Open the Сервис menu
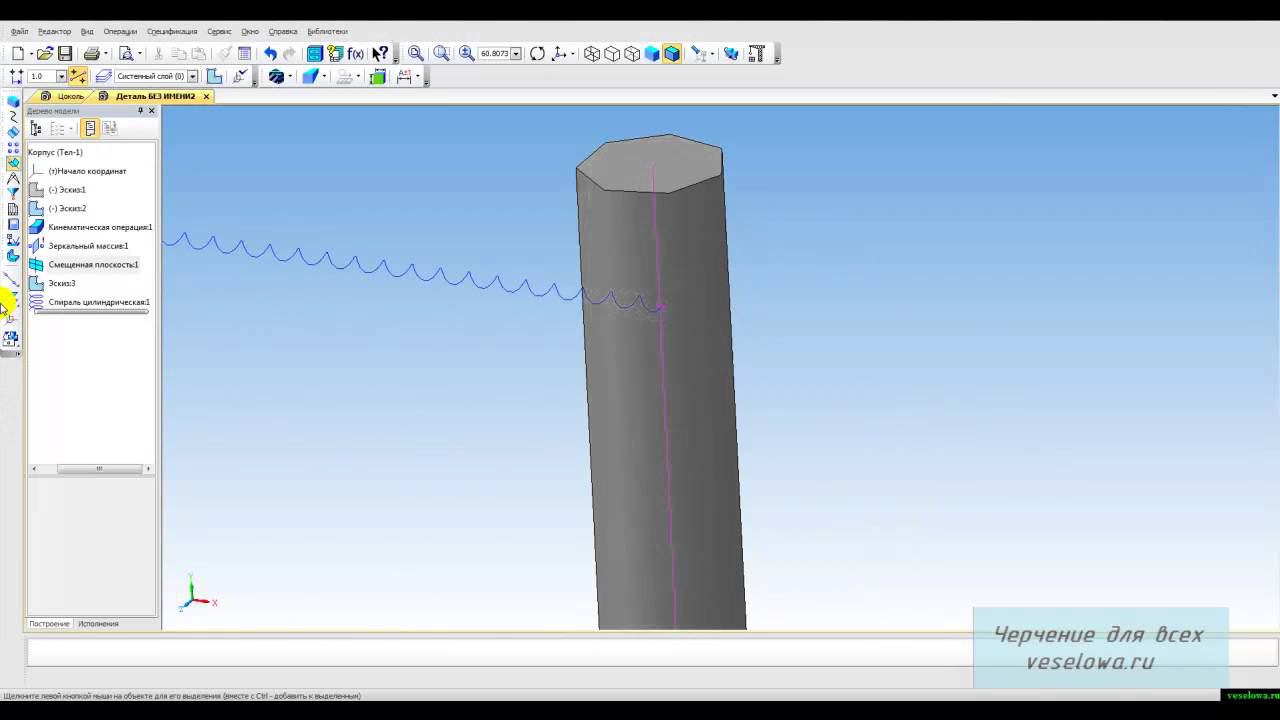The image size is (1280, 720). [x=219, y=31]
